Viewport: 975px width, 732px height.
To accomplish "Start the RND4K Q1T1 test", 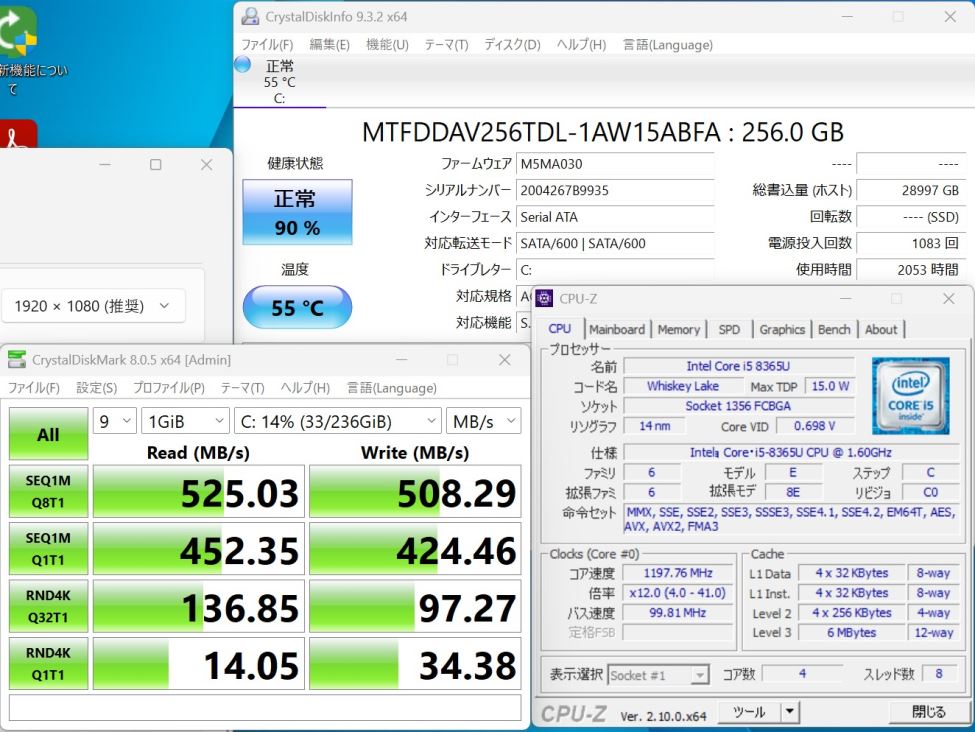I will pyautogui.click(x=49, y=664).
